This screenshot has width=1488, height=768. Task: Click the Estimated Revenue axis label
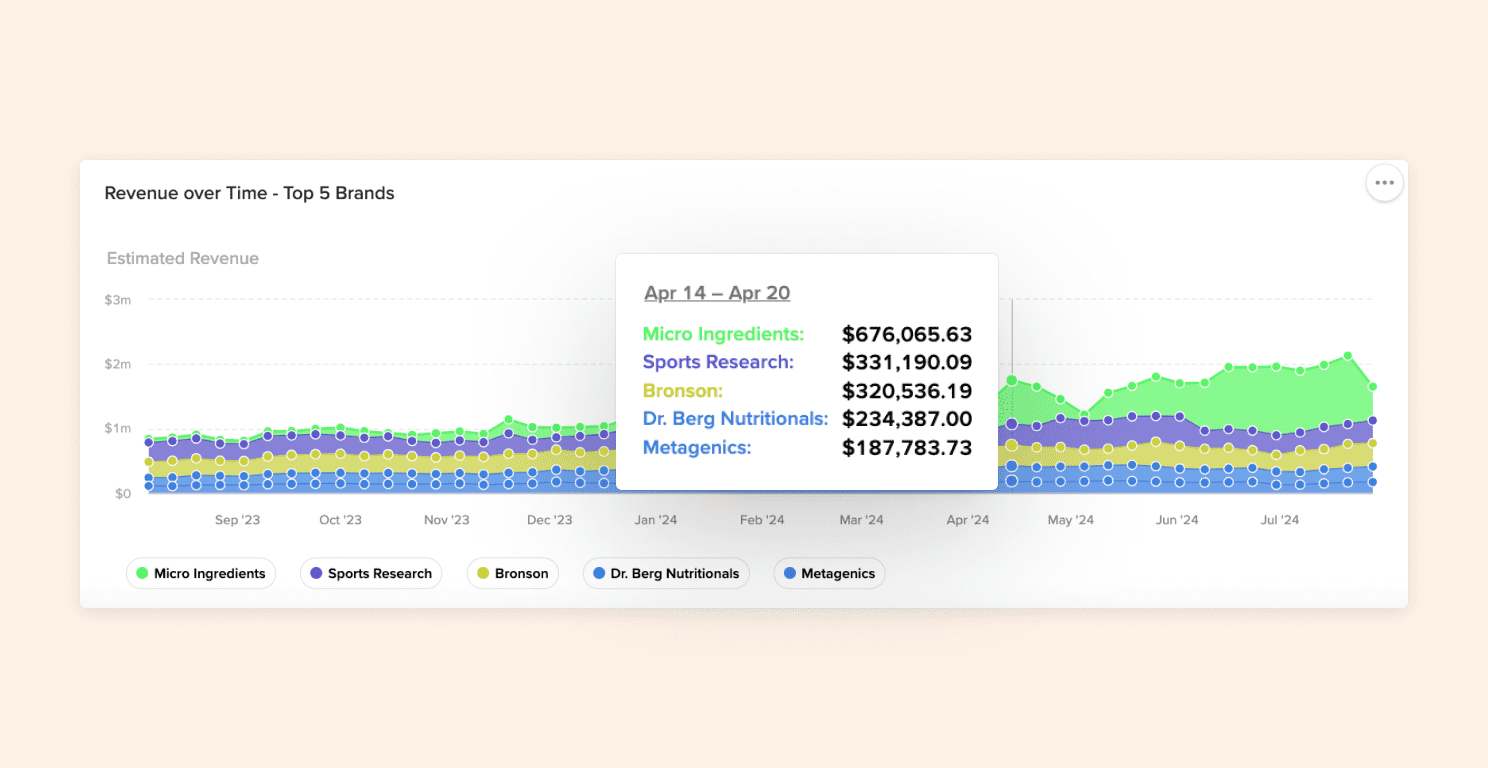pos(183,258)
